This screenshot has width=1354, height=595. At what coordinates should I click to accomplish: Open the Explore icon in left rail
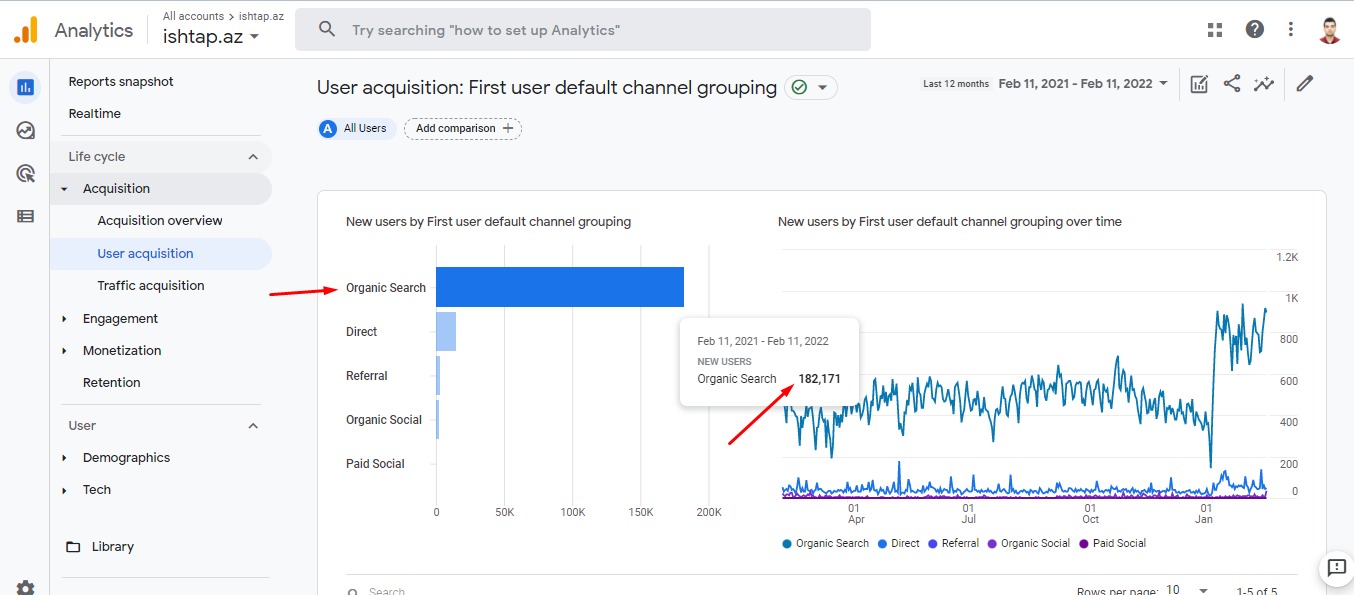25,130
